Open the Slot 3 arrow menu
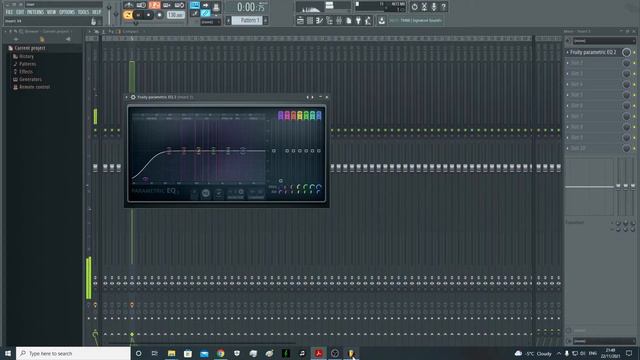Image resolution: width=640 pixels, height=360 pixels. point(567,73)
